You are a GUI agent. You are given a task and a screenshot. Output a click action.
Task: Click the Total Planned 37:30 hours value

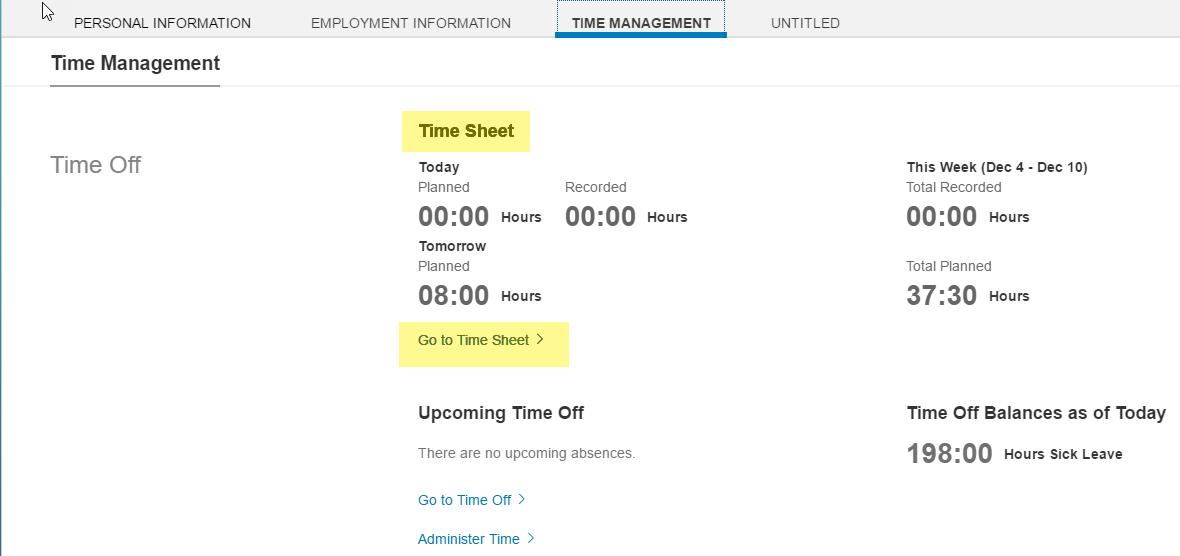click(x=968, y=296)
